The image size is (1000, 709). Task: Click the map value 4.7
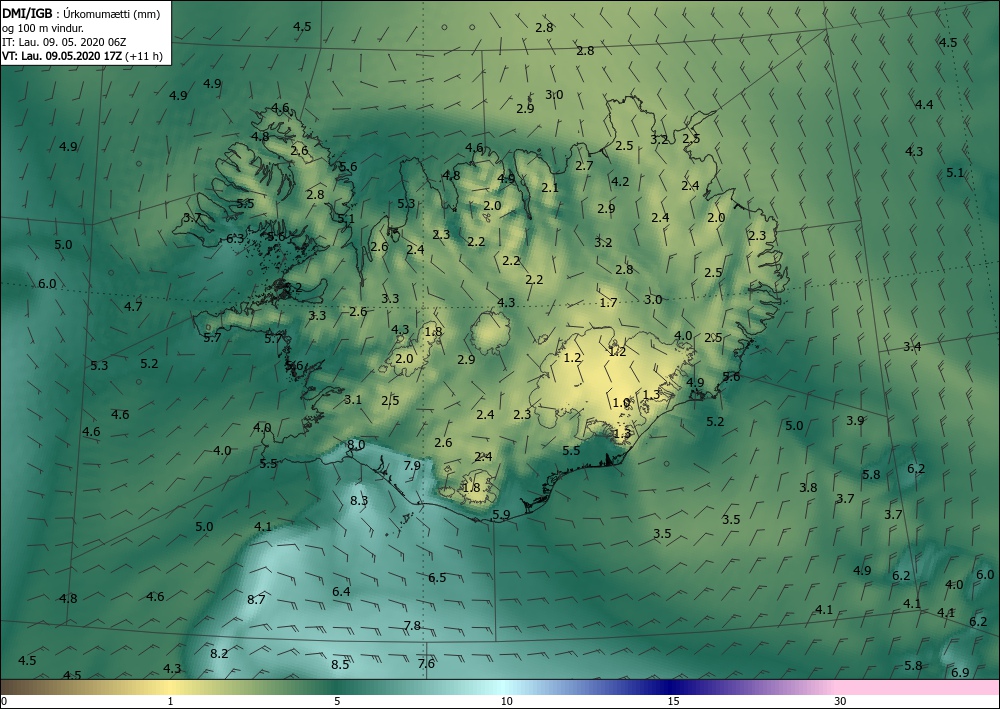pos(133,307)
